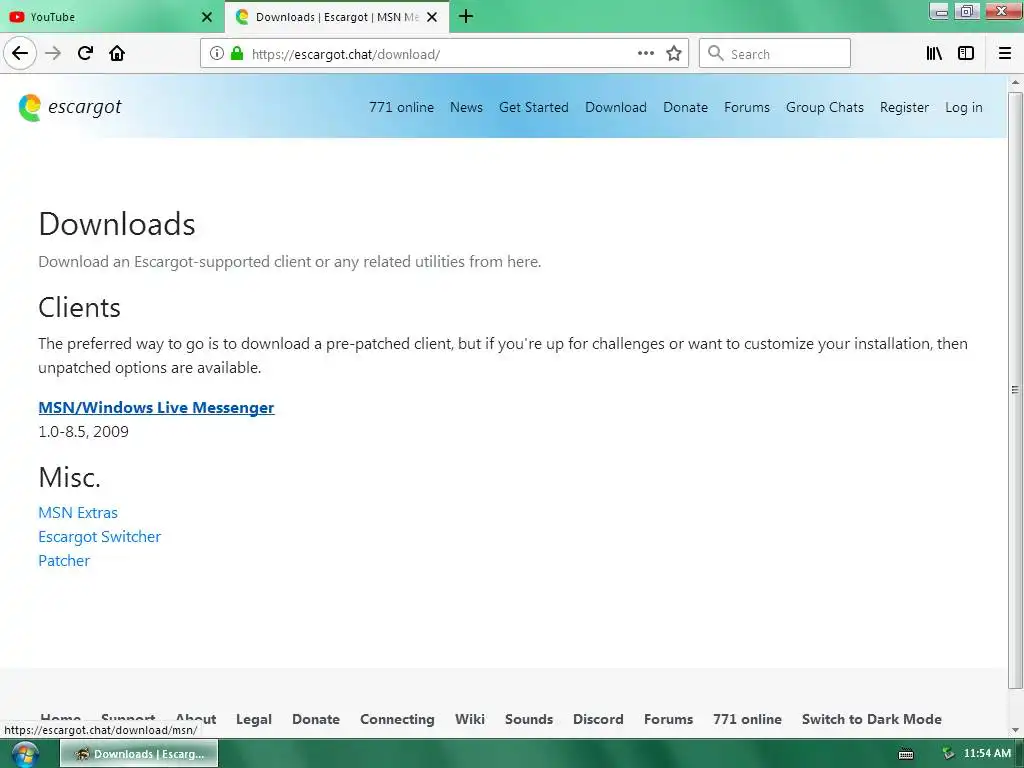Image resolution: width=1024 pixels, height=768 pixels.
Task: Open Forums in the footer
Action: (668, 719)
